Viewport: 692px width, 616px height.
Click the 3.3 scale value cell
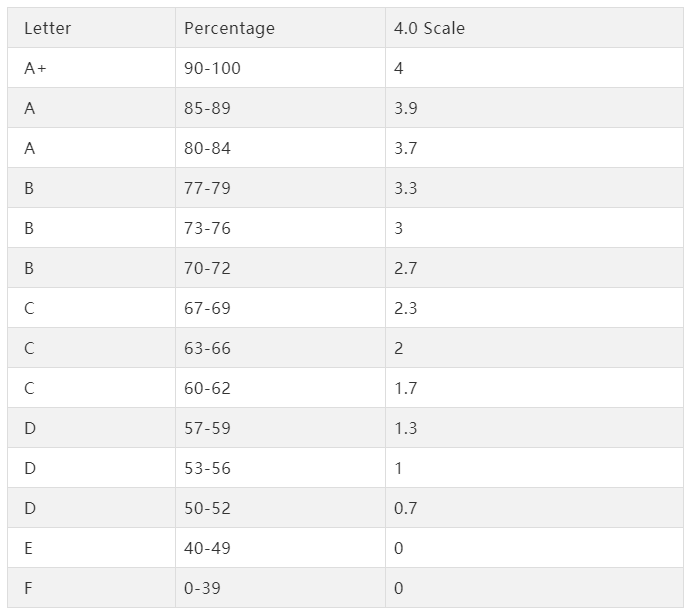[x=406, y=188]
